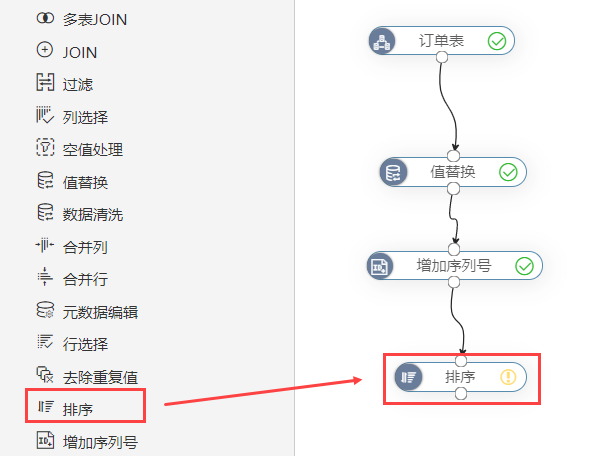The width and height of the screenshot is (598, 456).
Task: Click the 去除重复值 icon
Action: click(x=45, y=375)
